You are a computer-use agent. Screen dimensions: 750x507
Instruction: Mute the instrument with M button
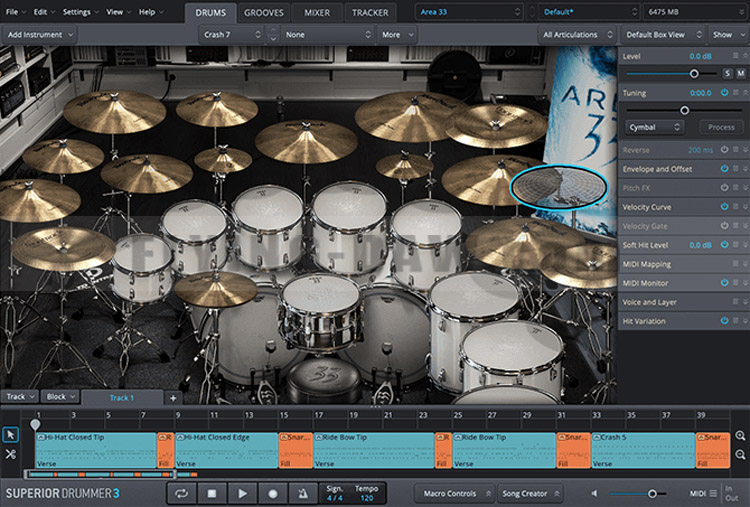740,74
